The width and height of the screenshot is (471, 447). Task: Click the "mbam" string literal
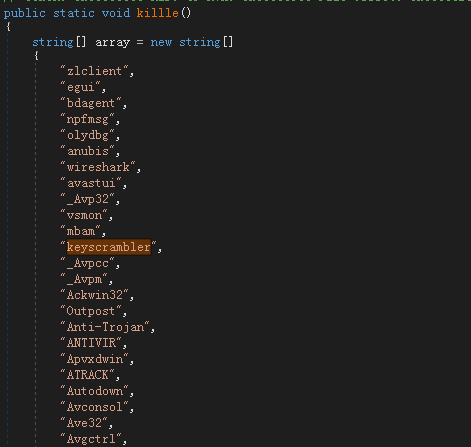tap(81, 231)
